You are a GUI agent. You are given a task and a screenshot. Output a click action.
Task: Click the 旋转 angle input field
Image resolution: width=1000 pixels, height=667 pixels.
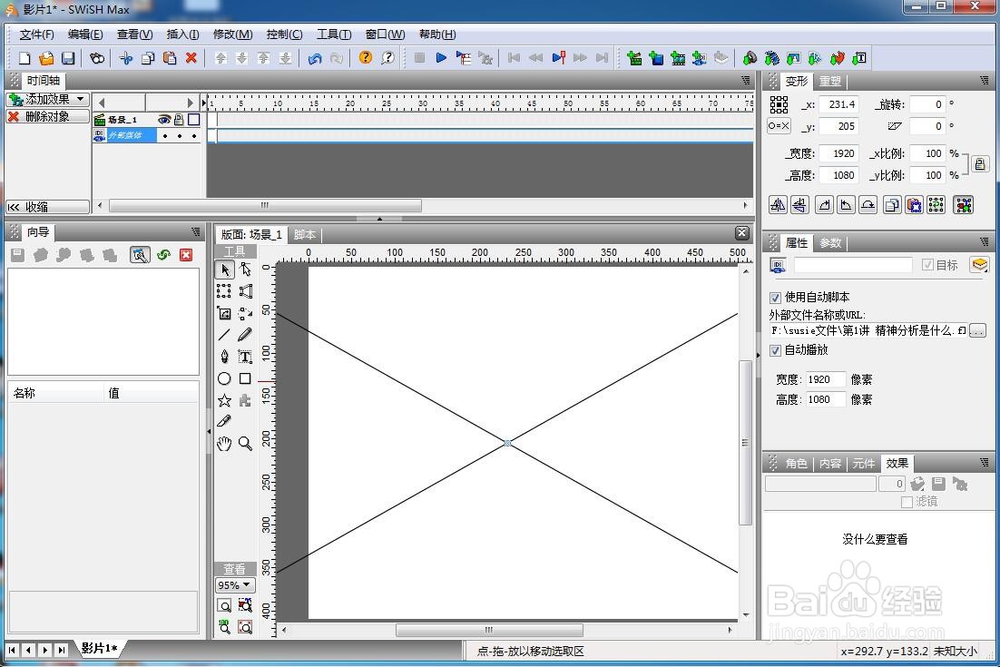928,105
